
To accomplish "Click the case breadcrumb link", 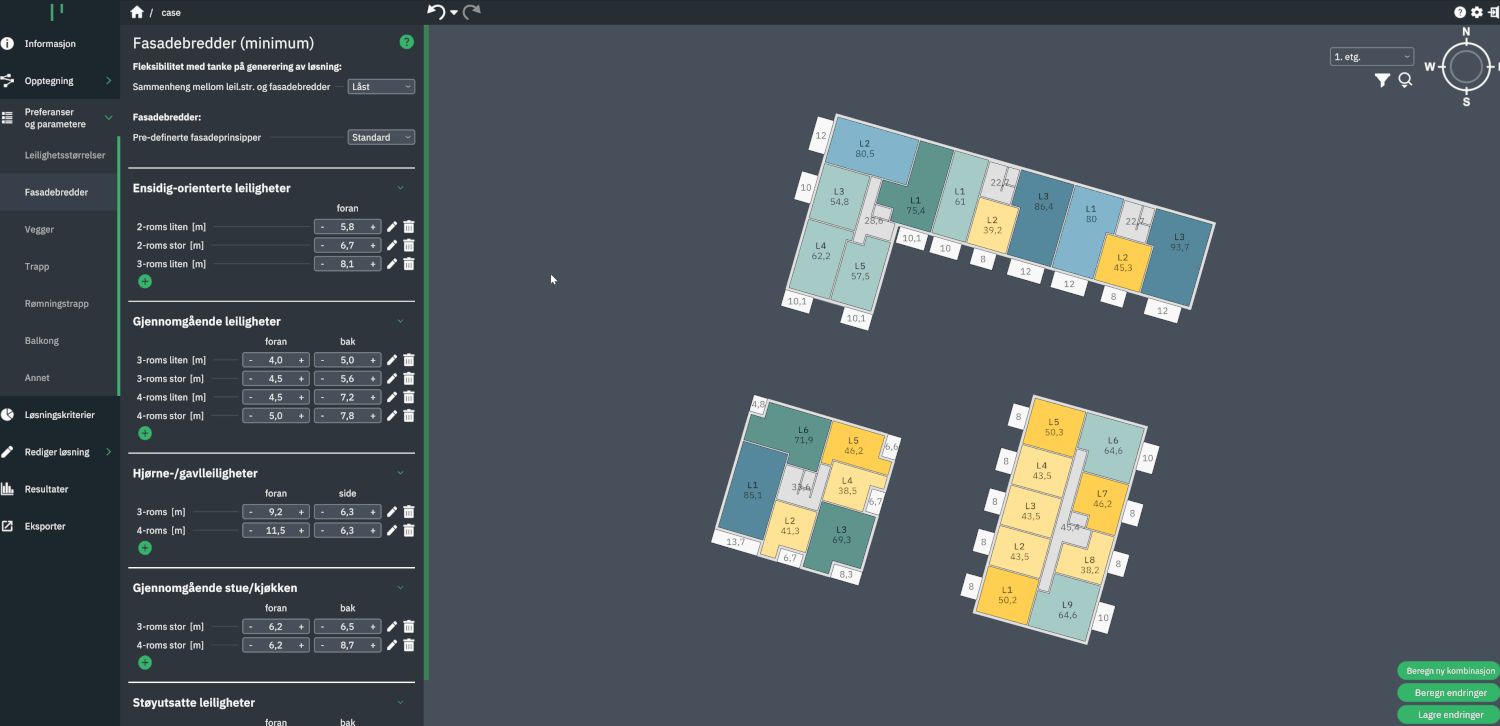I will point(171,13).
